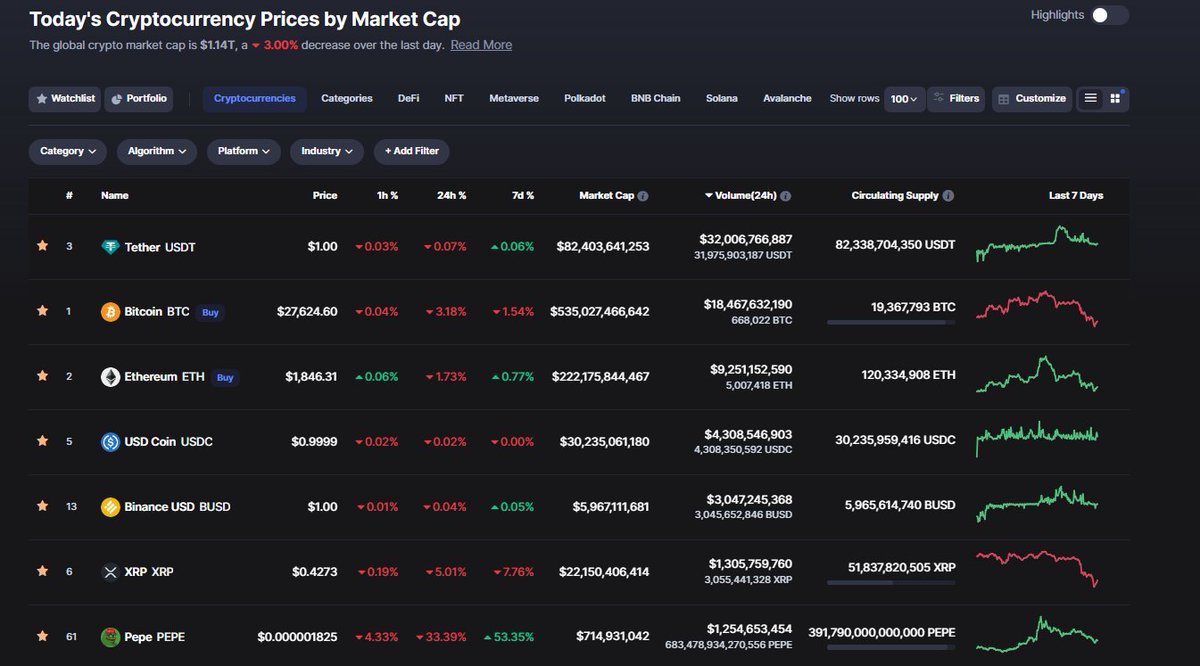Viewport: 1200px width, 666px height.
Task: Click the Circulating Supply info icon
Action: (948, 196)
